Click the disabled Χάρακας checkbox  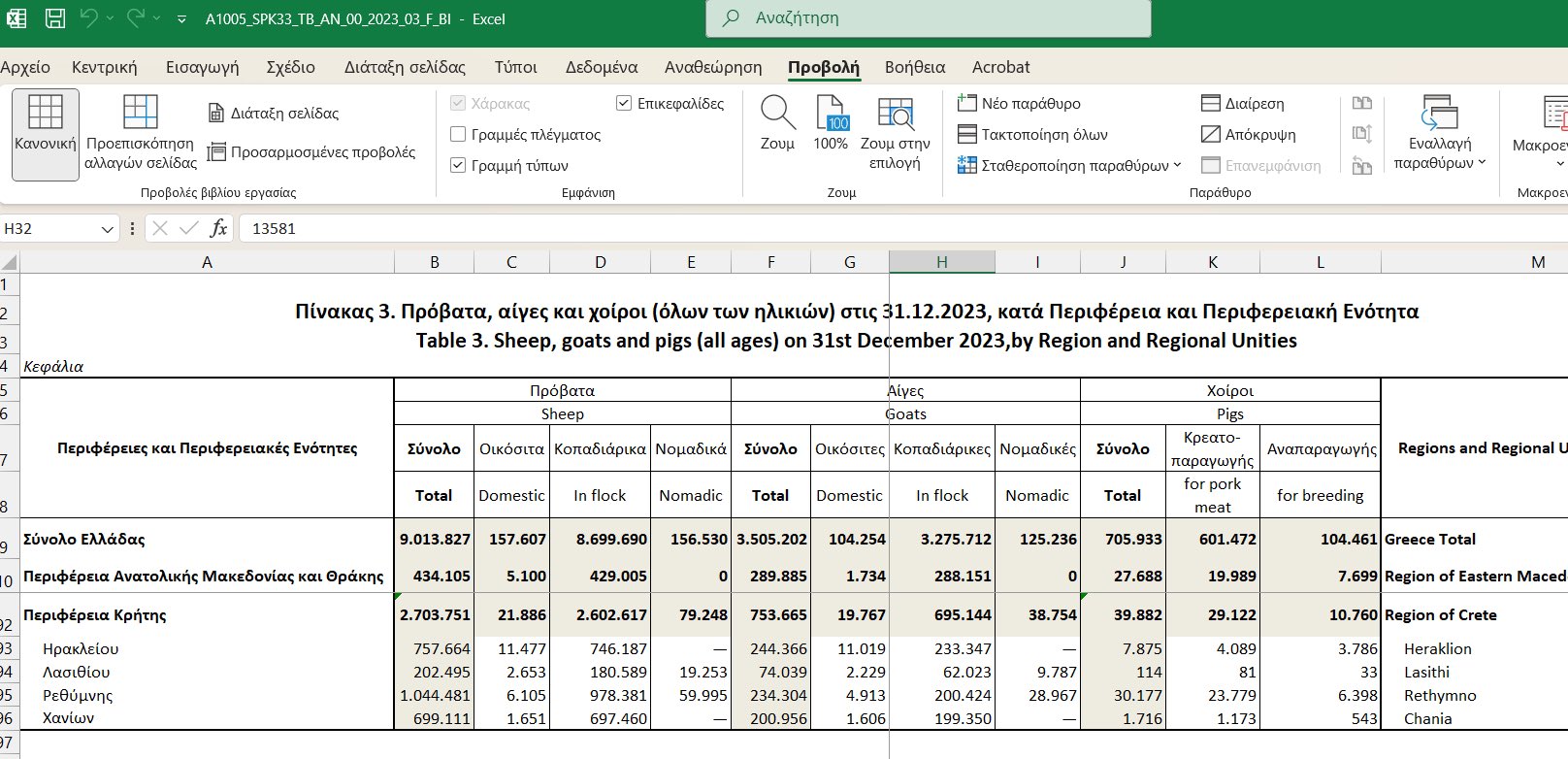[458, 103]
